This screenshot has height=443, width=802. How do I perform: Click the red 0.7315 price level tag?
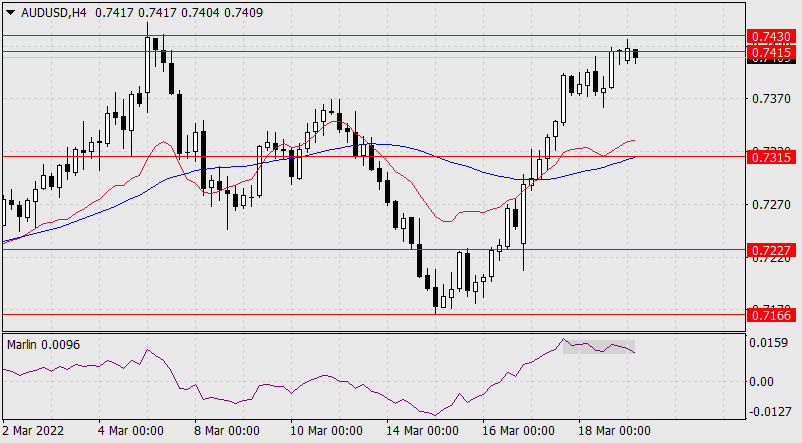click(770, 157)
